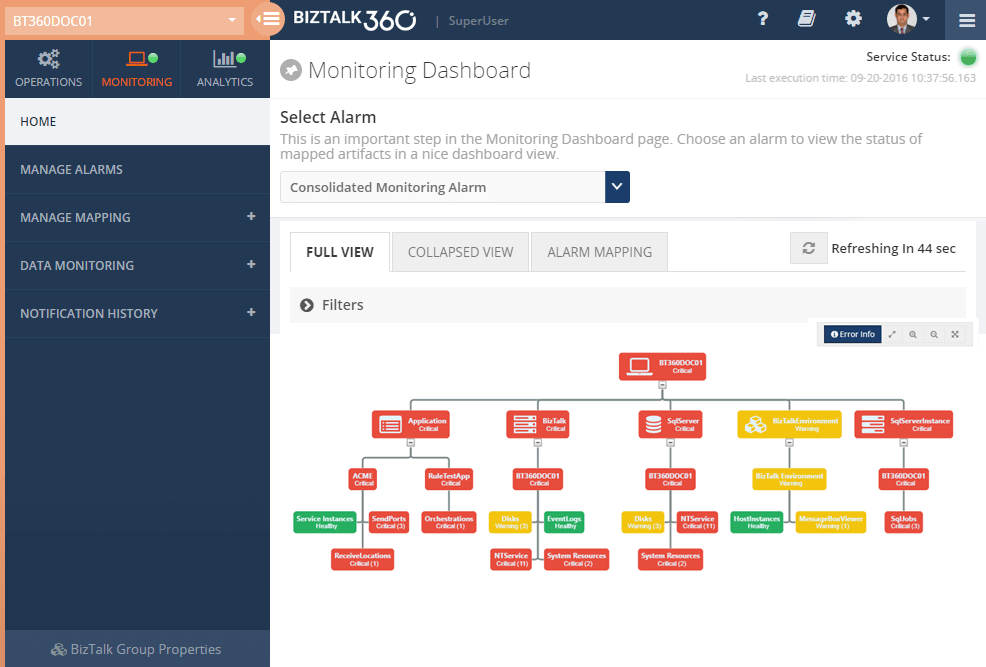The height and width of the screenshot is (667, 986).
Task: Click the diagonal expand arrow icon in graph toolbar
Action: tap(892, 334)
